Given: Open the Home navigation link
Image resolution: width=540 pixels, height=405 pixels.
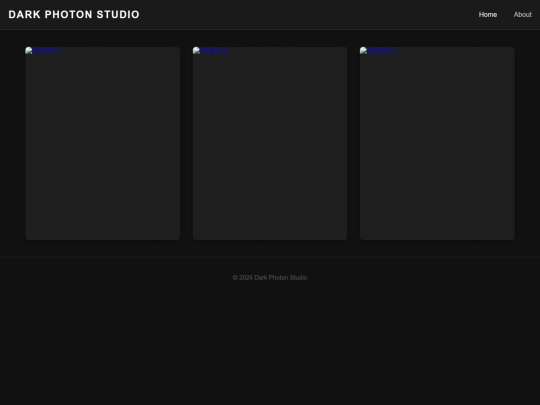Looking at the screenshot, I should click(488, 14).
